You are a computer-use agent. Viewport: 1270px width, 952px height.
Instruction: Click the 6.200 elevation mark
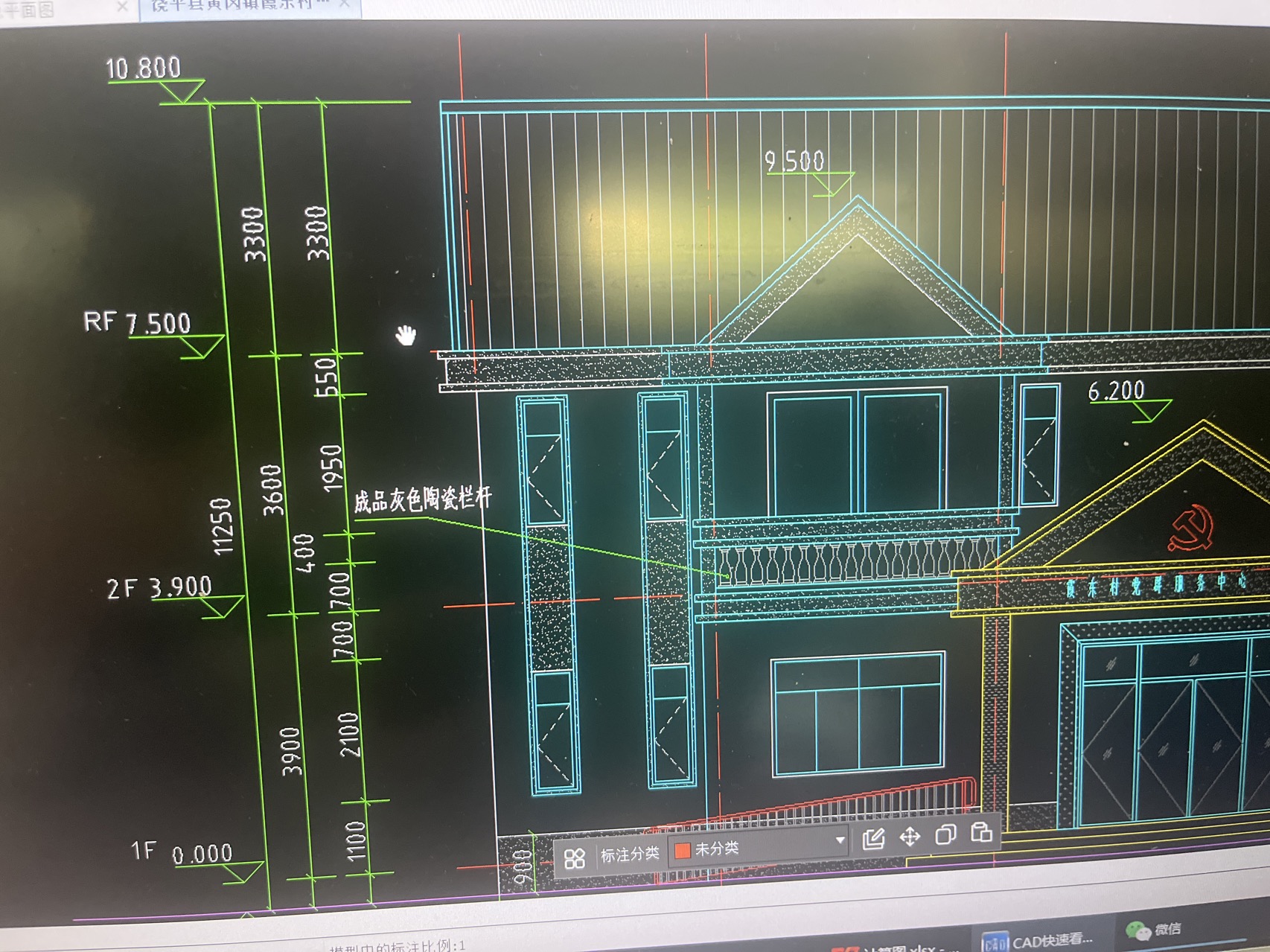(x=1116, y=391)
